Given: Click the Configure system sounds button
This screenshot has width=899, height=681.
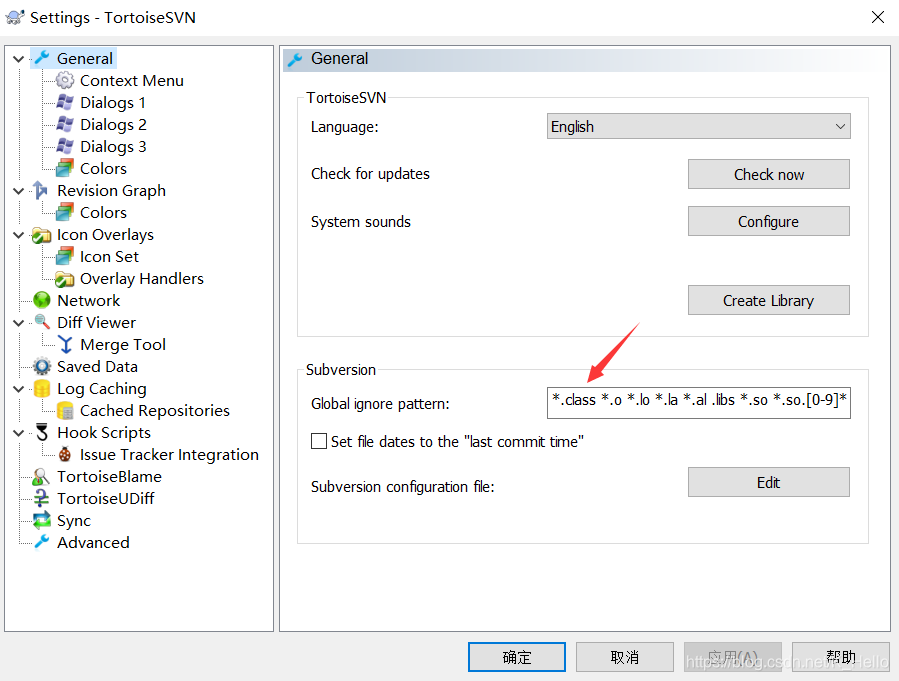Looking at the screenshot, I should (x=768, y=221).
